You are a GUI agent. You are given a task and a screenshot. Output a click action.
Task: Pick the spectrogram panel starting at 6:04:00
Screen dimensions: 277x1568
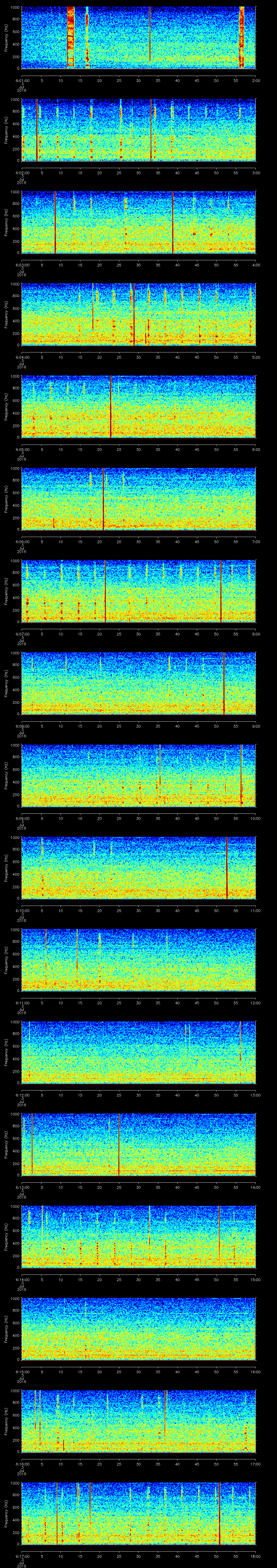[139, 314]
